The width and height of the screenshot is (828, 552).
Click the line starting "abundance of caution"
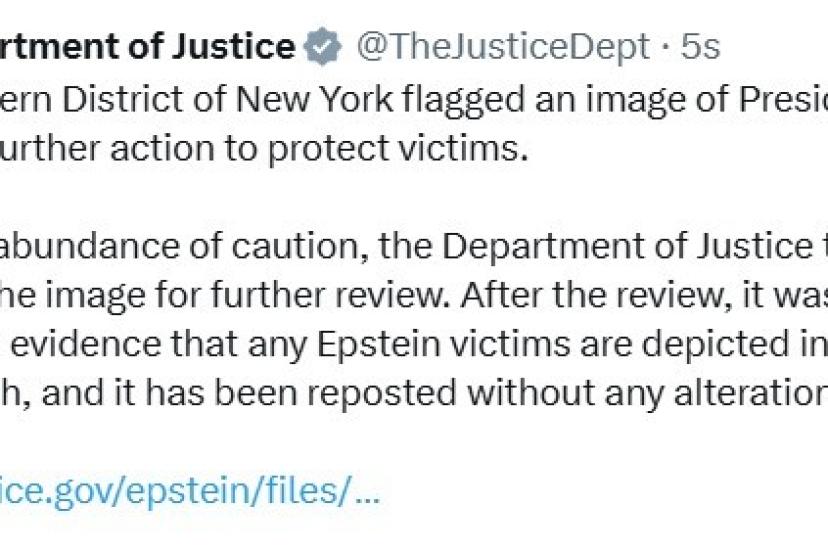click(400, 246)
